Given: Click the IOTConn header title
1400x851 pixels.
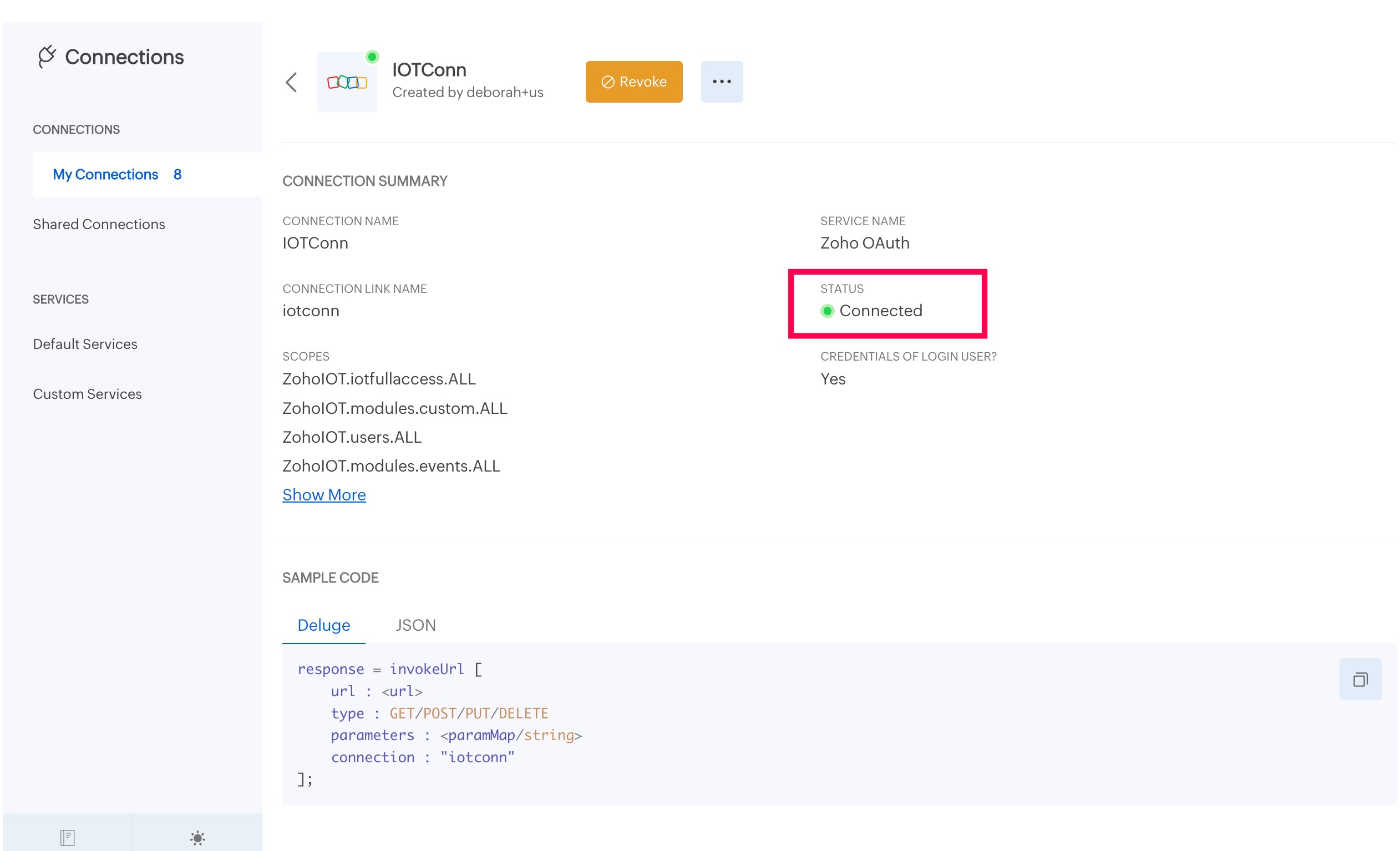Looking at the screenshot, I should (x=429, y=70).
